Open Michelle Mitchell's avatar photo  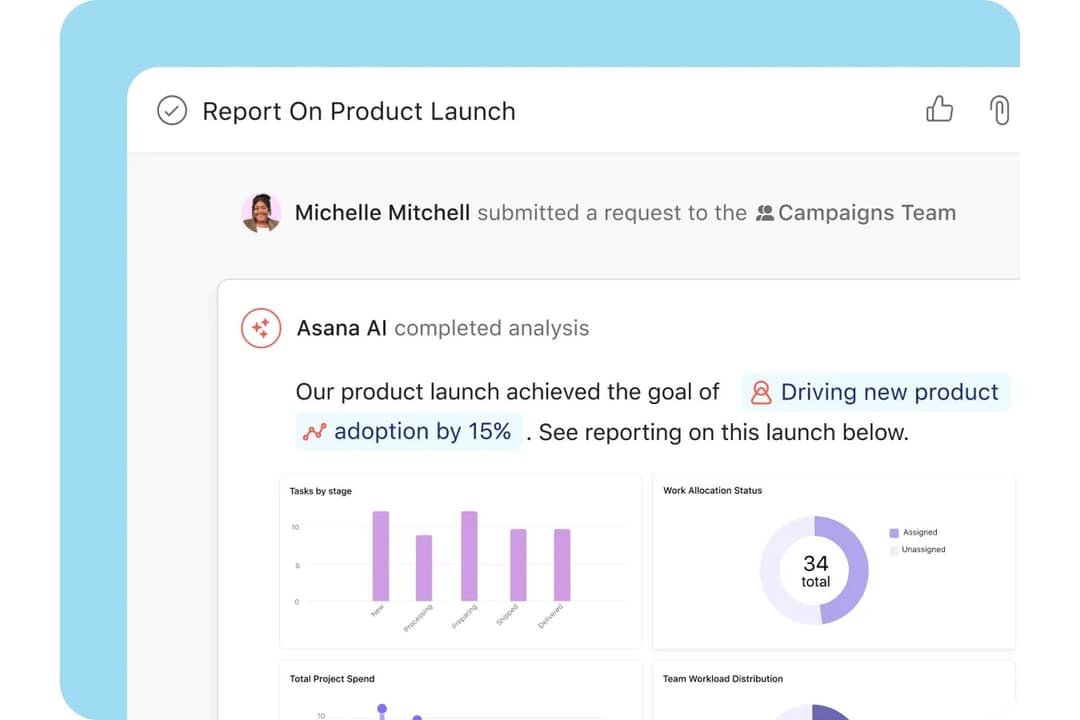pyautogui.click(x=261, y=212)
